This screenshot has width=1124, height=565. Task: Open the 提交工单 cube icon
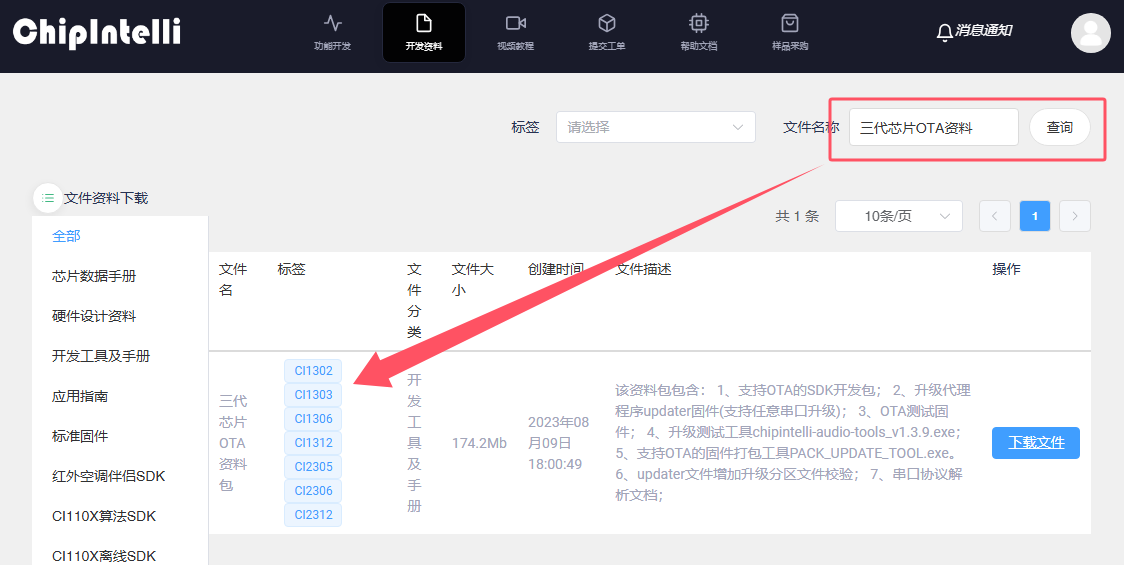[606, 23]
